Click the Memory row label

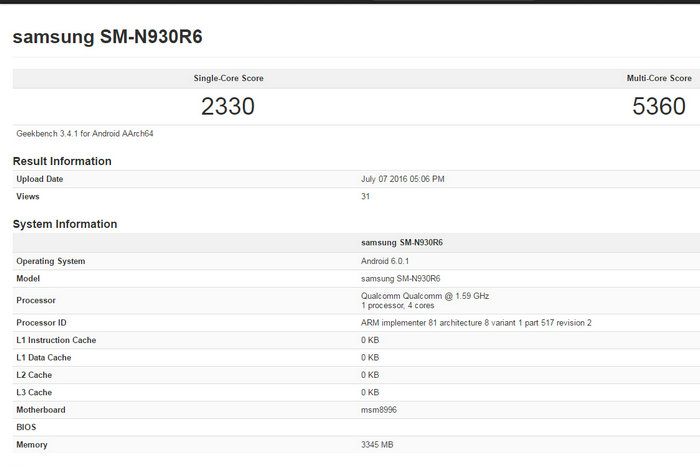click(x=32, y=445)
